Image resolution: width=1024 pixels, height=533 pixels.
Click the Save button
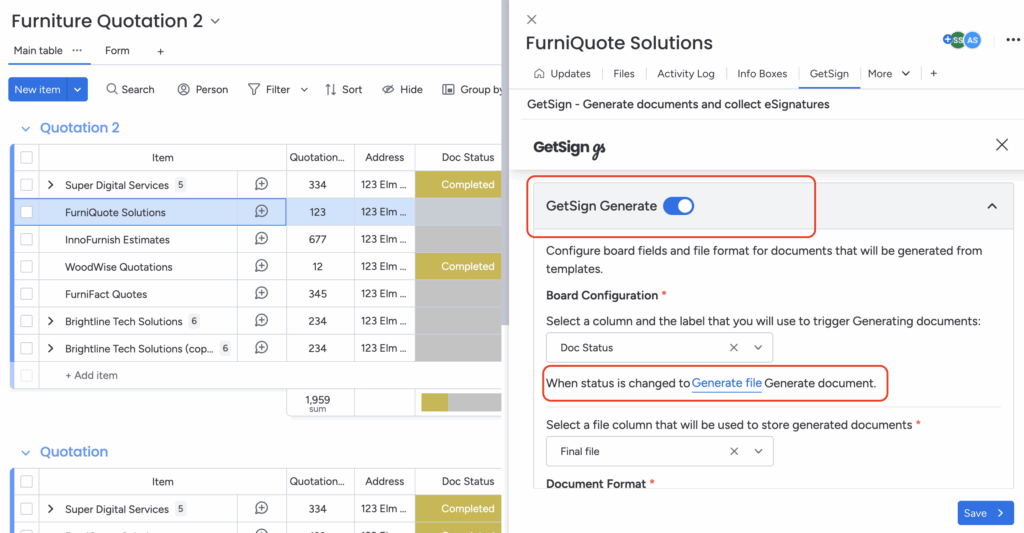(x=985, y=513)
